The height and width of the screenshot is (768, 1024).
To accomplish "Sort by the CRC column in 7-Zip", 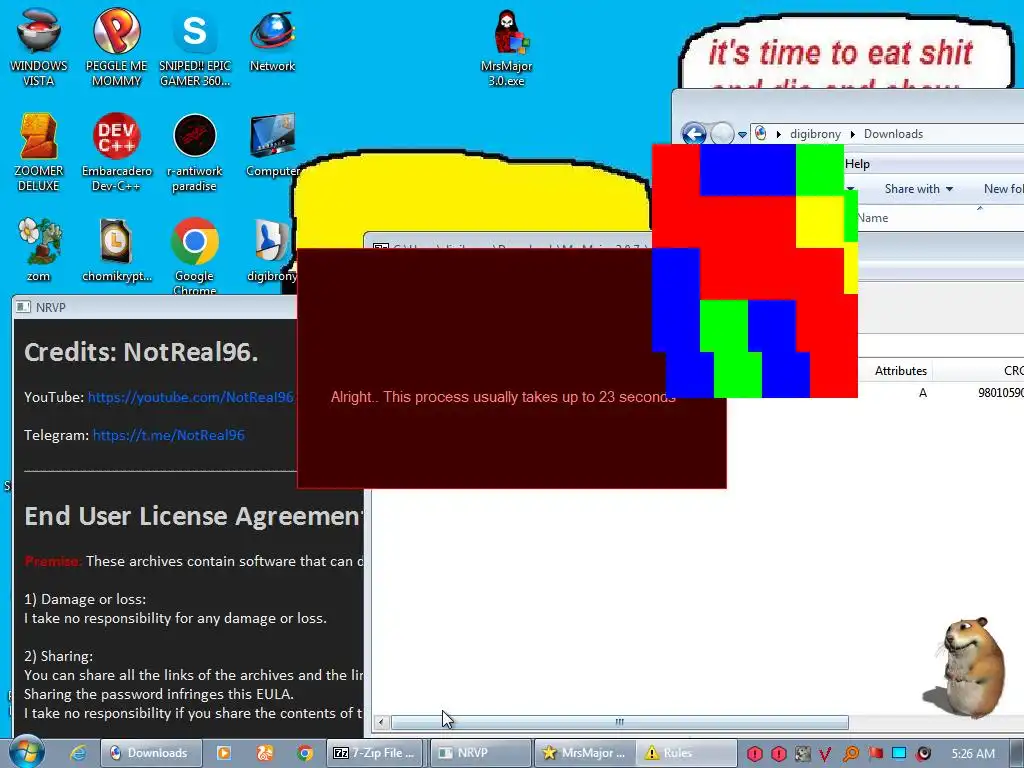I will [x=1014, y=371].
